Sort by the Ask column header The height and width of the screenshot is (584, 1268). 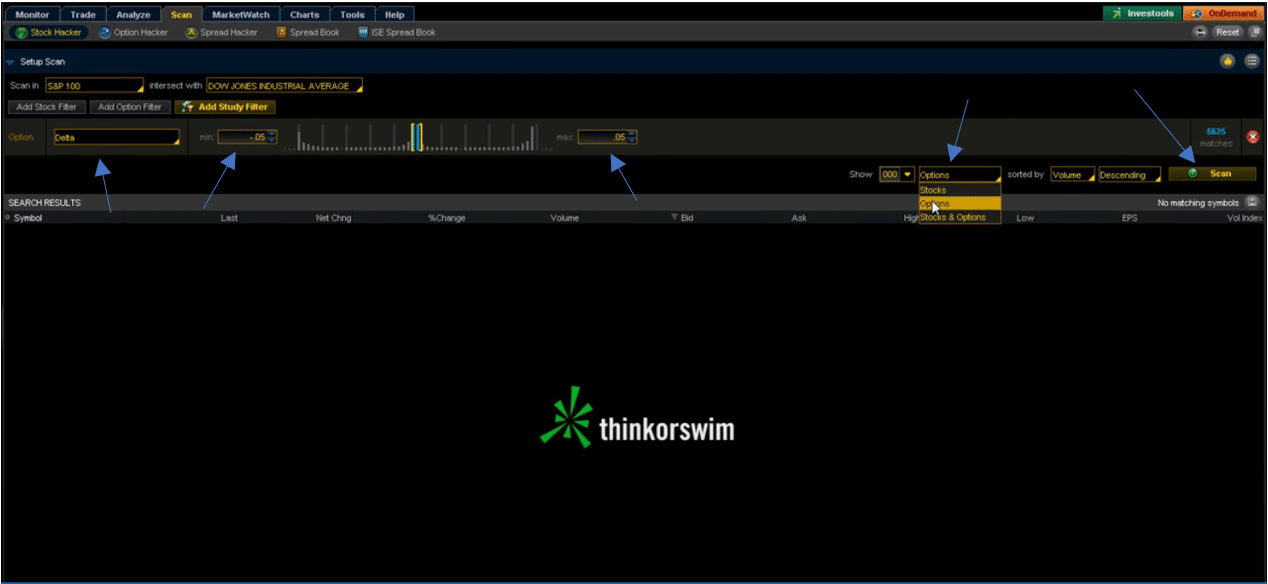799,218
